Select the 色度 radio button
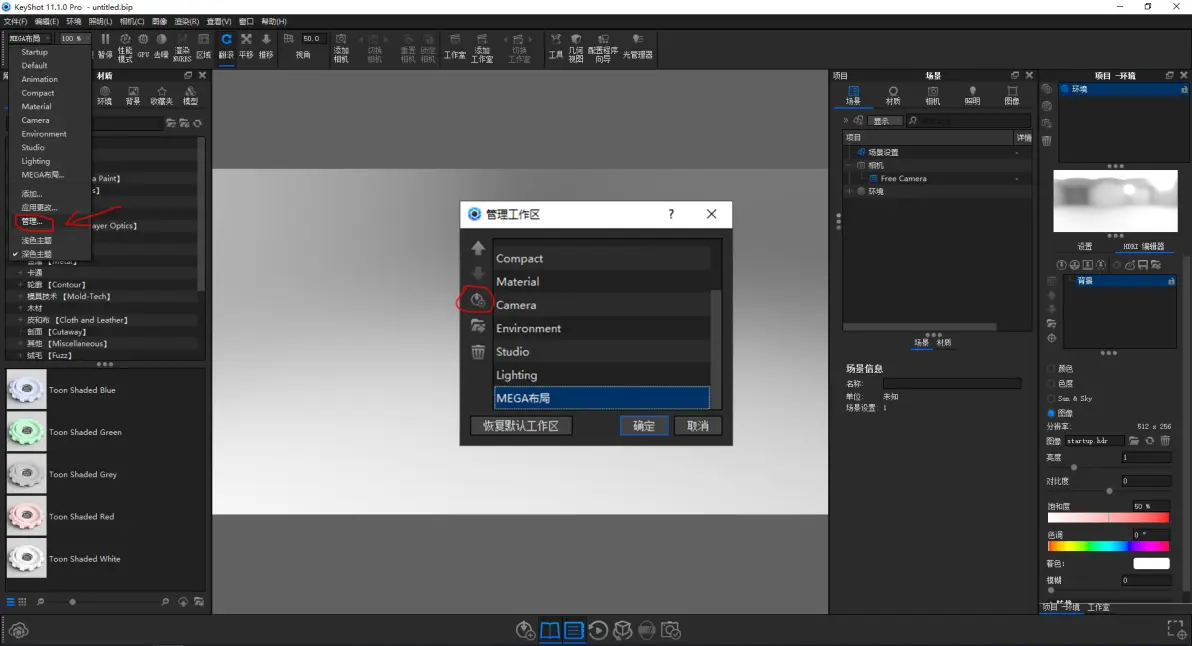 point(1051,384)
